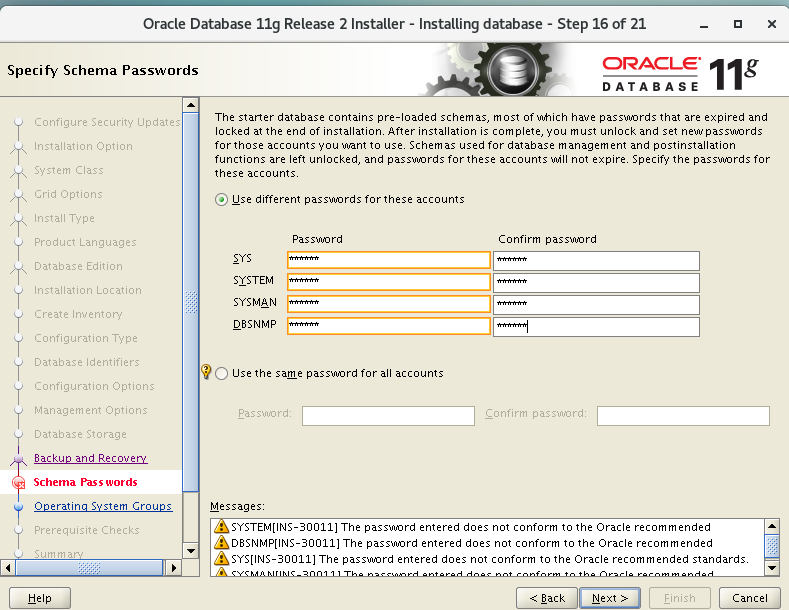Click the Database Identifiers step

point(87,362)
